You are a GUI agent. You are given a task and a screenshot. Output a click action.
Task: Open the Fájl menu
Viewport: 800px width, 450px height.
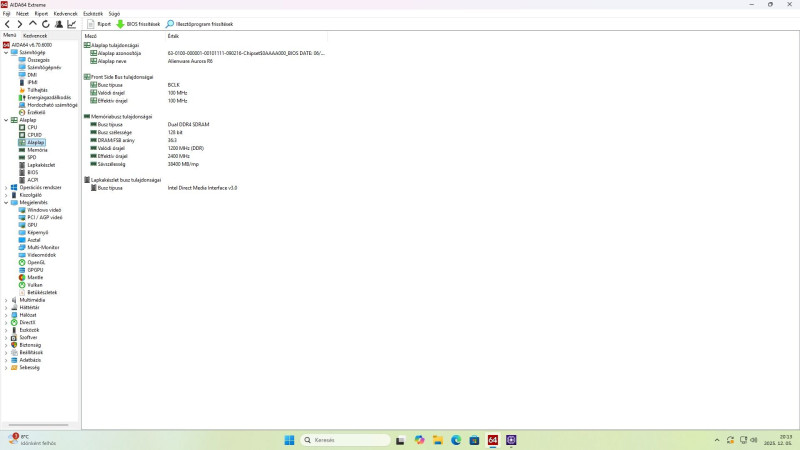tap(7, 14)
